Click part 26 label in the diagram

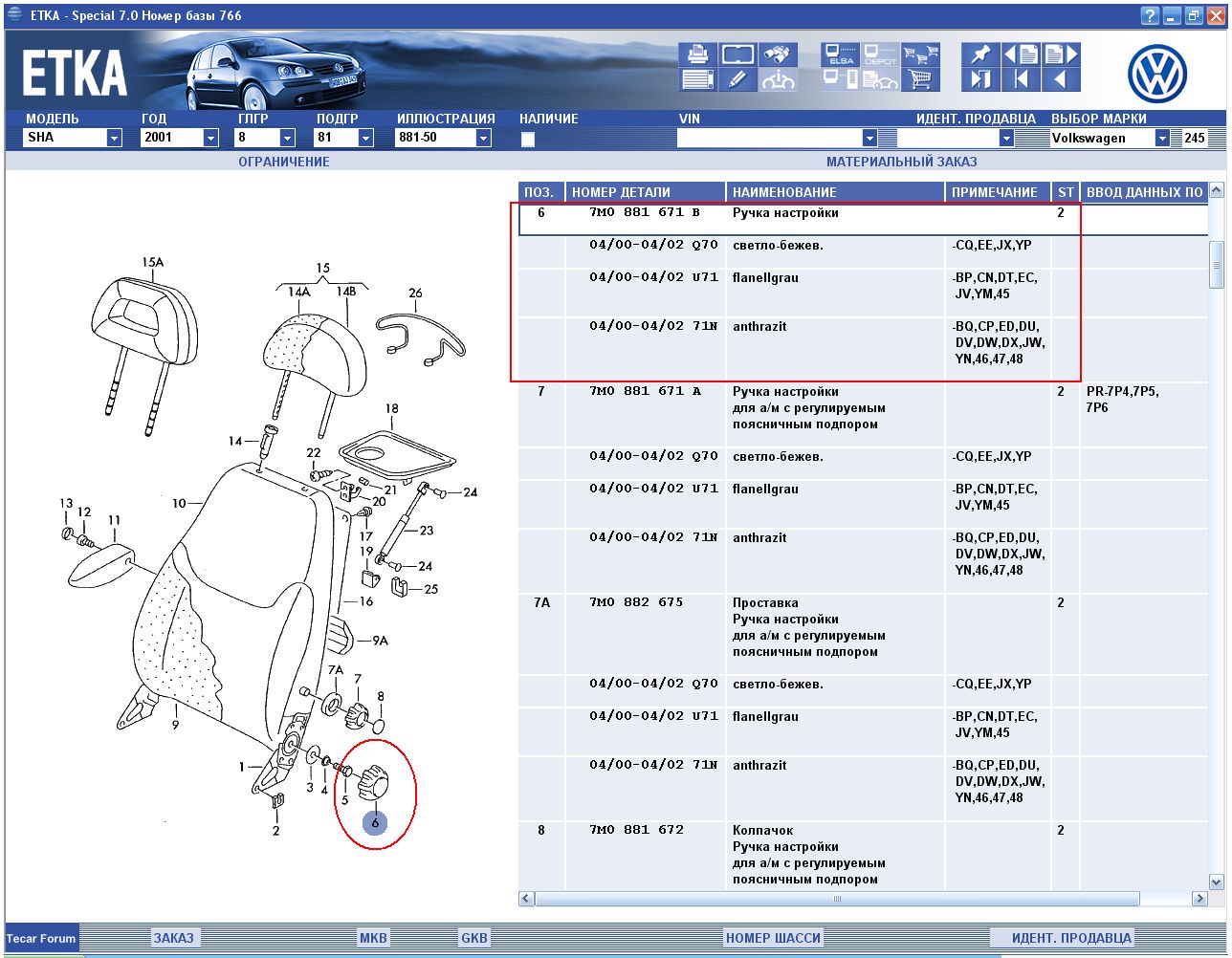click(415, 294)
